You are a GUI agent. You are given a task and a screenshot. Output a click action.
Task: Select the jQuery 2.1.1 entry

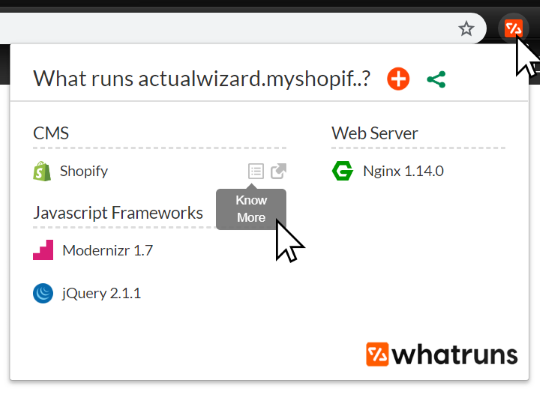click(101, 294)
